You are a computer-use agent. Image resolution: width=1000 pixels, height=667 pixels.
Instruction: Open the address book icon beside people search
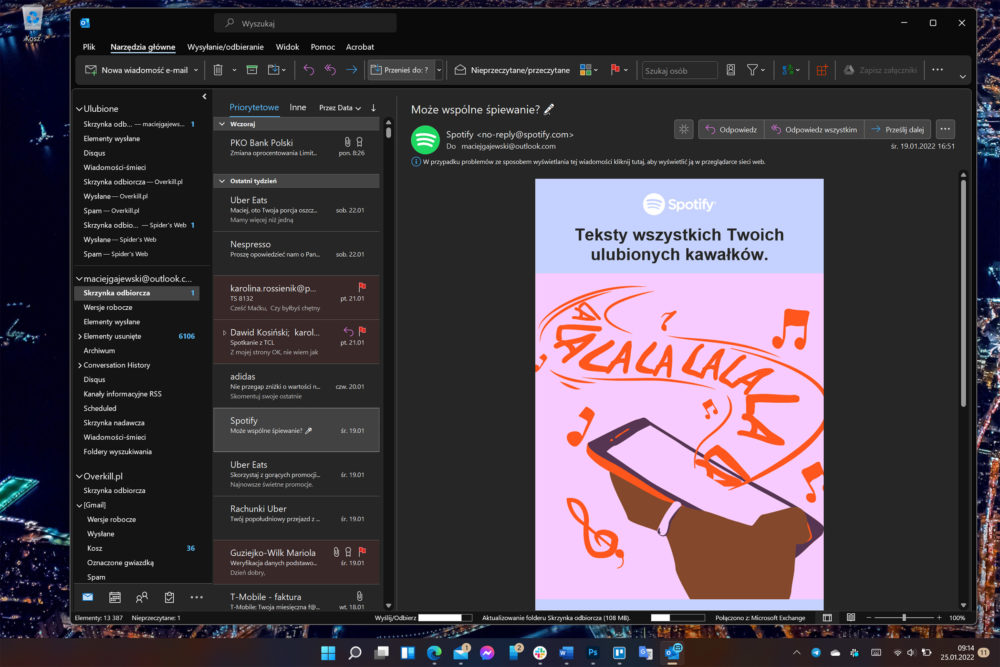[731, 70]
